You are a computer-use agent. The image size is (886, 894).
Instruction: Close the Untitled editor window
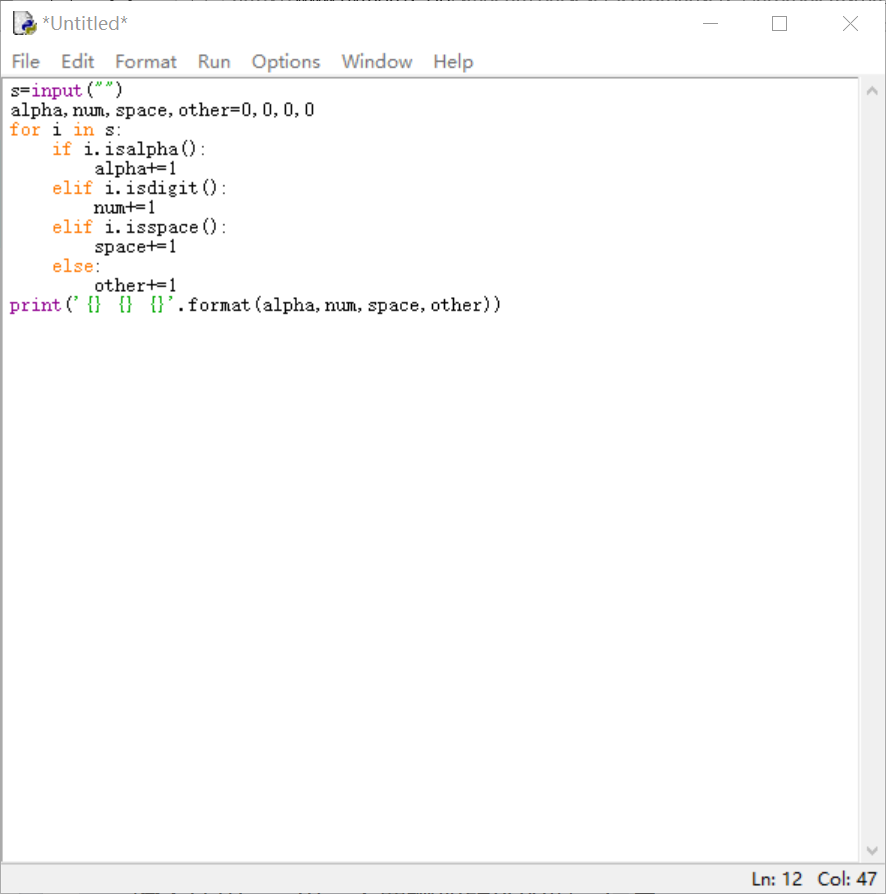point(850,23)
